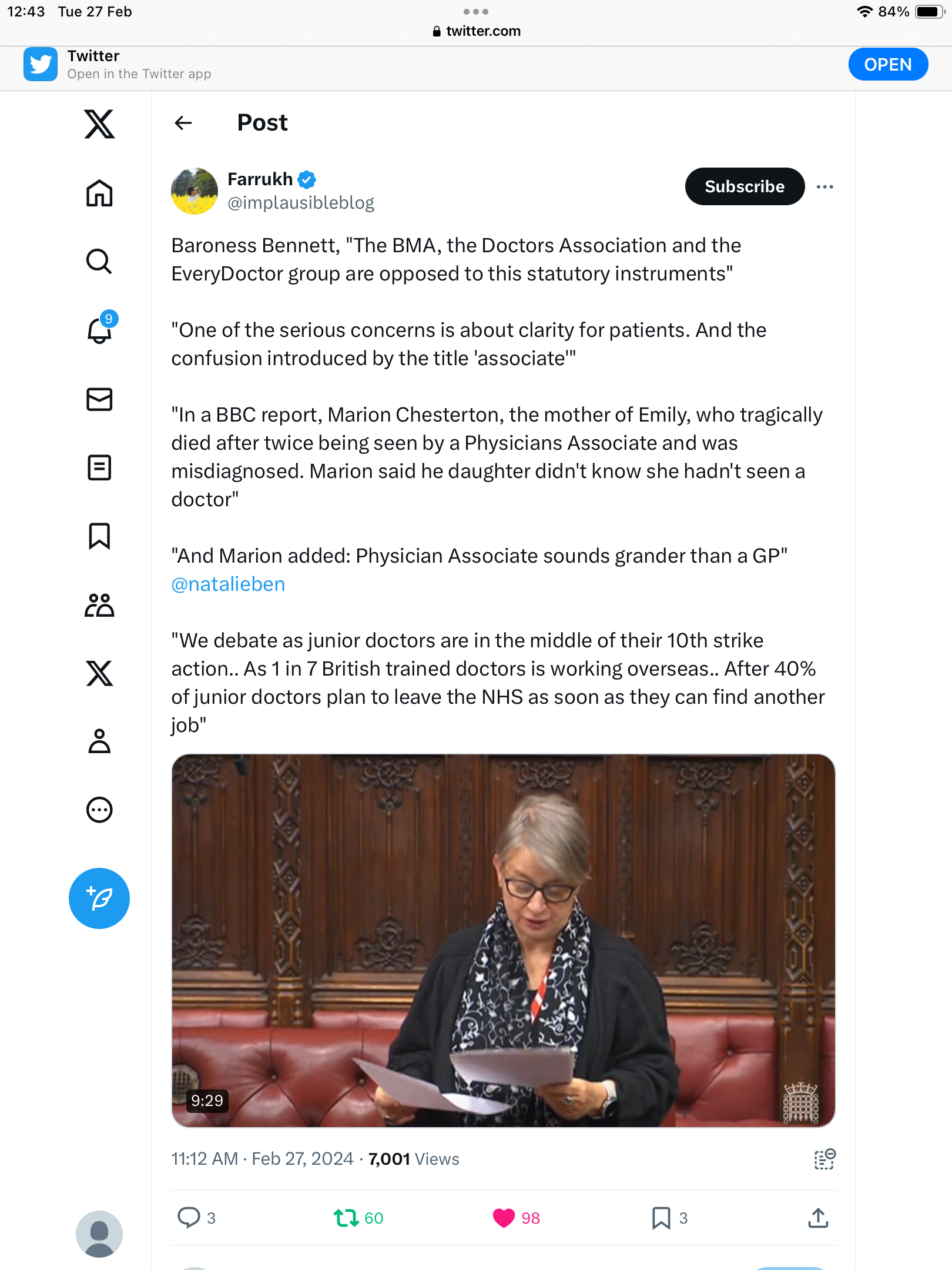Bookmark this post via action bar
Image resolution: width=952 pixels, height=1270 pixels.
[x=661, y=1218]
